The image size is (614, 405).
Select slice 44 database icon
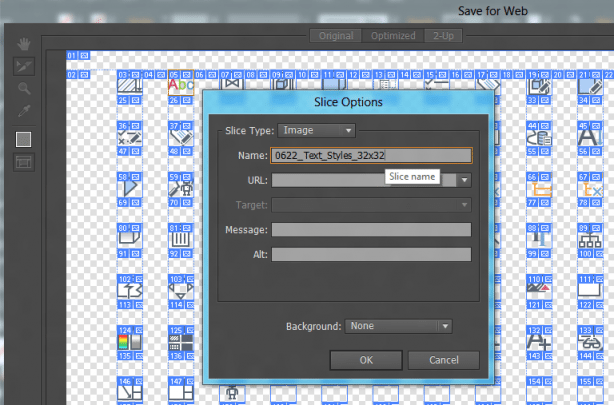[539, 138]
